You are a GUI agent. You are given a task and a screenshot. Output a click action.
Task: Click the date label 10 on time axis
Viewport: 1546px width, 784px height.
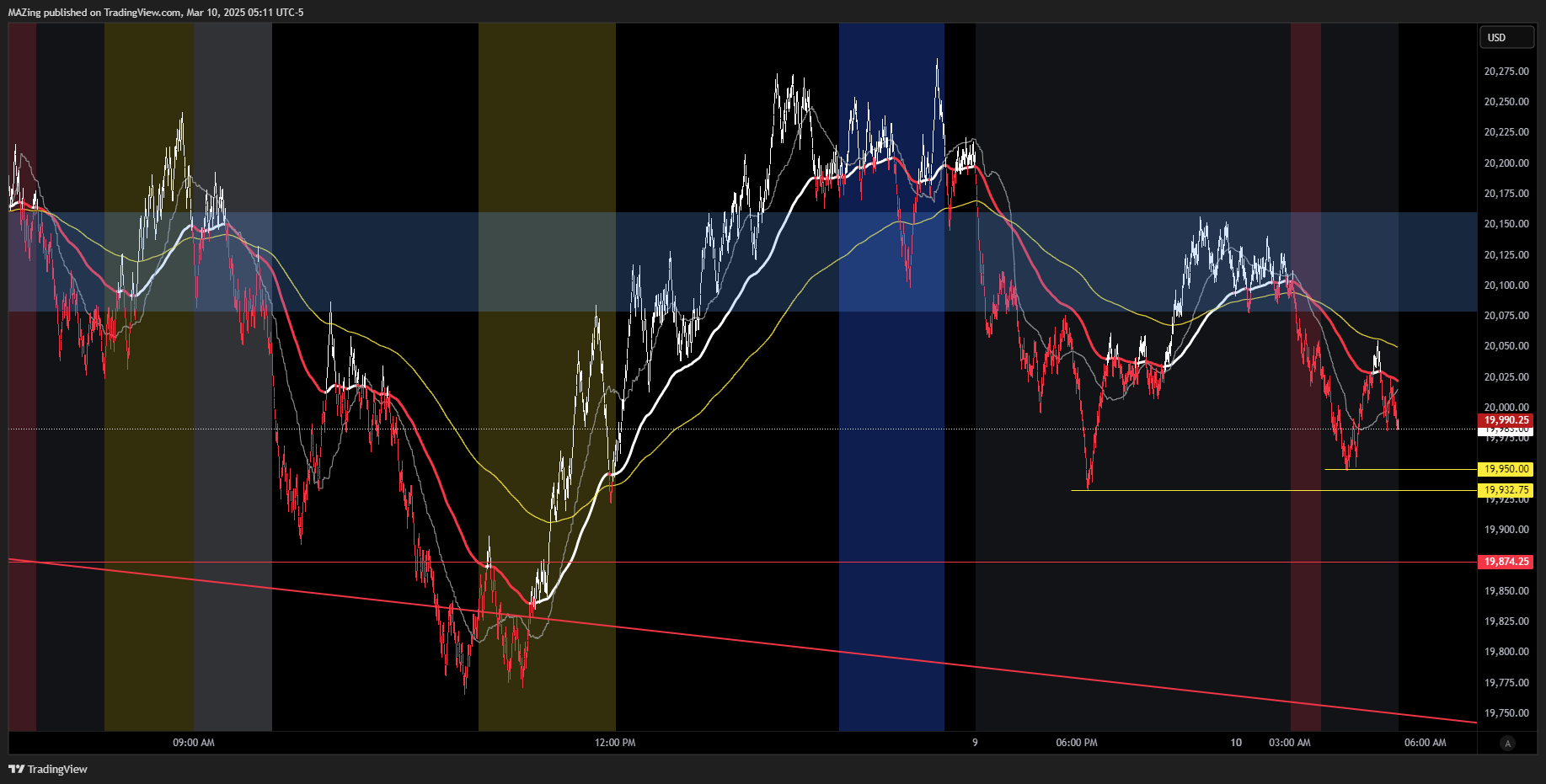1236,743
